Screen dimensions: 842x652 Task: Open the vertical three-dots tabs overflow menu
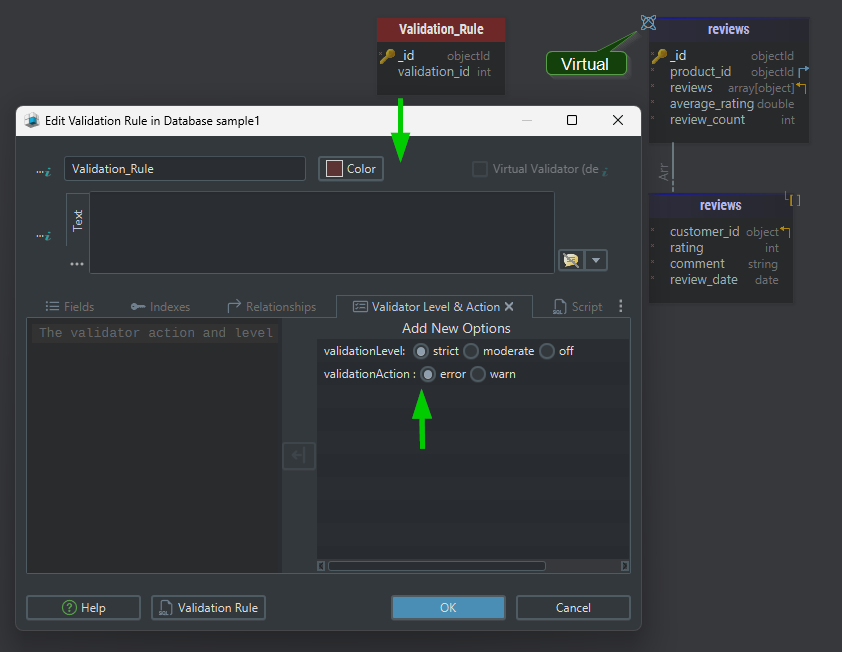(621, 306)
